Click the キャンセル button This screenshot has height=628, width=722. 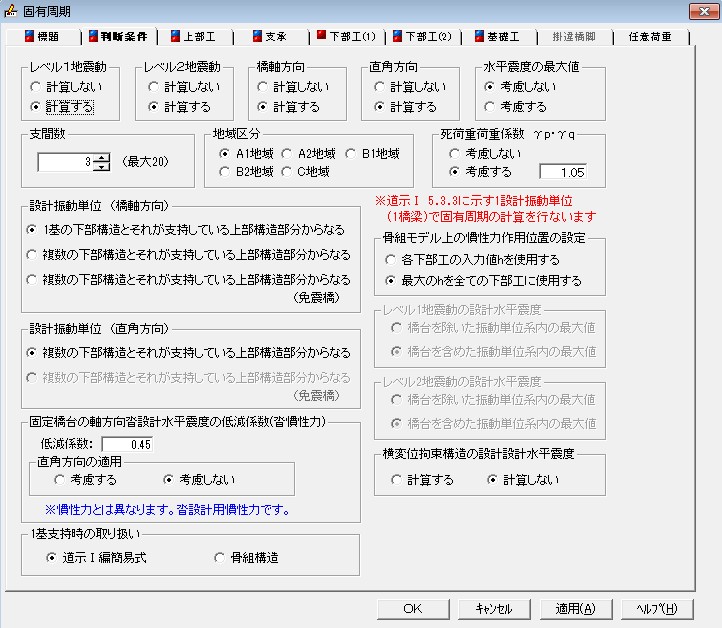click(493, 608)
